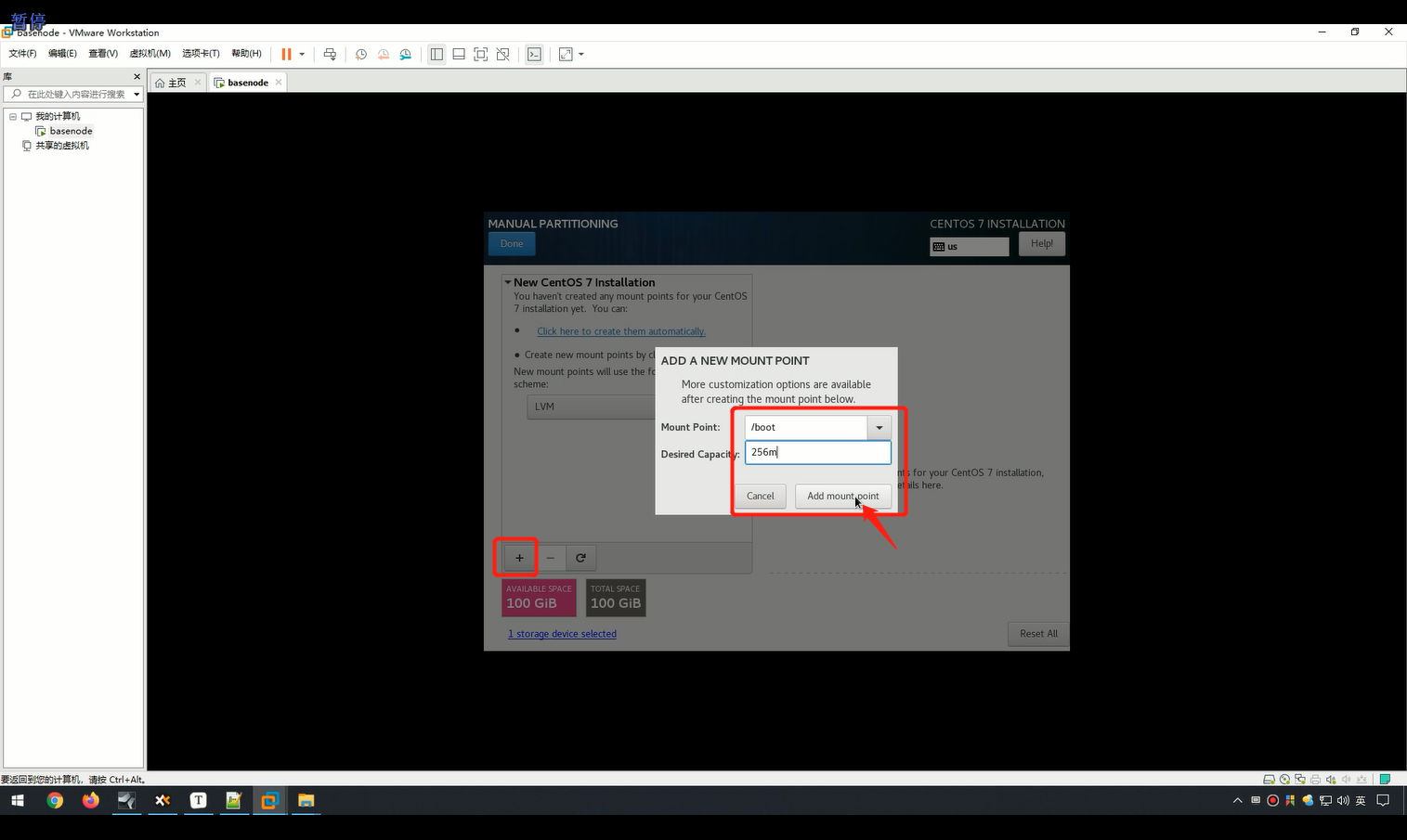
Task: Open the Windows notification center
Action: click(x=1383, y=800)
